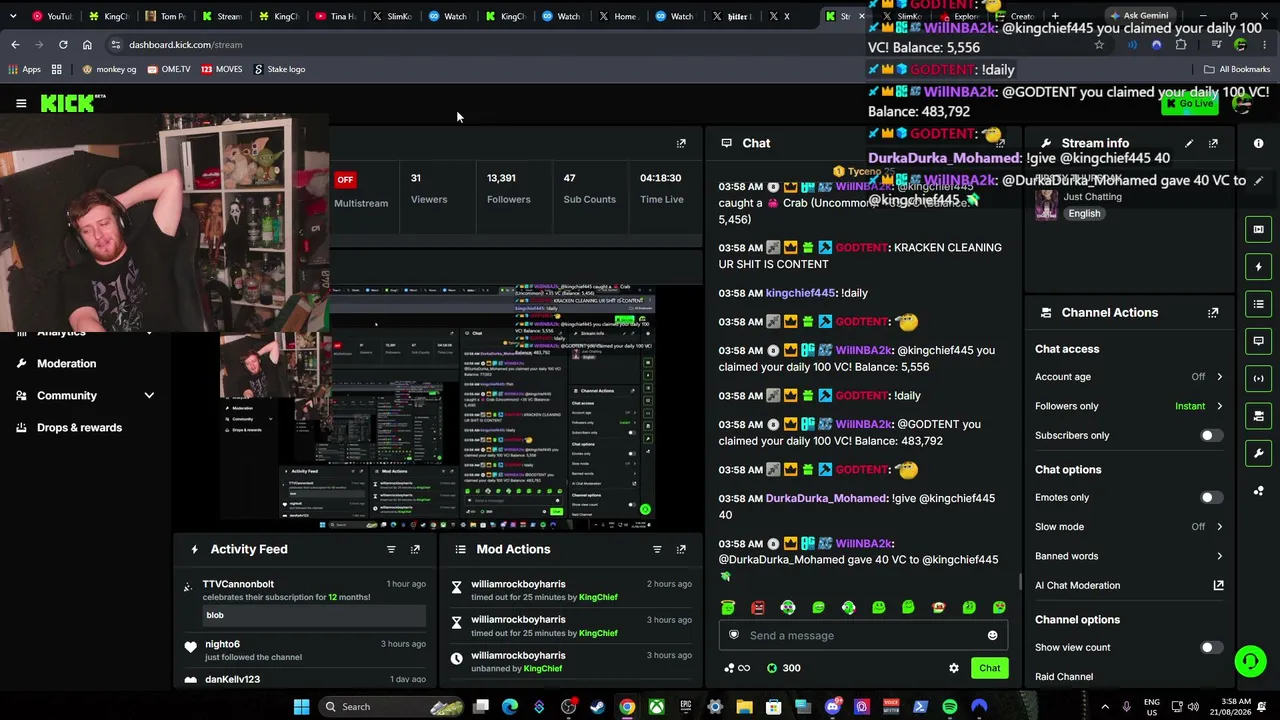Pop out the Chat panel
The height and width of the screenshot is (720, 1280).
(1000, 143)
